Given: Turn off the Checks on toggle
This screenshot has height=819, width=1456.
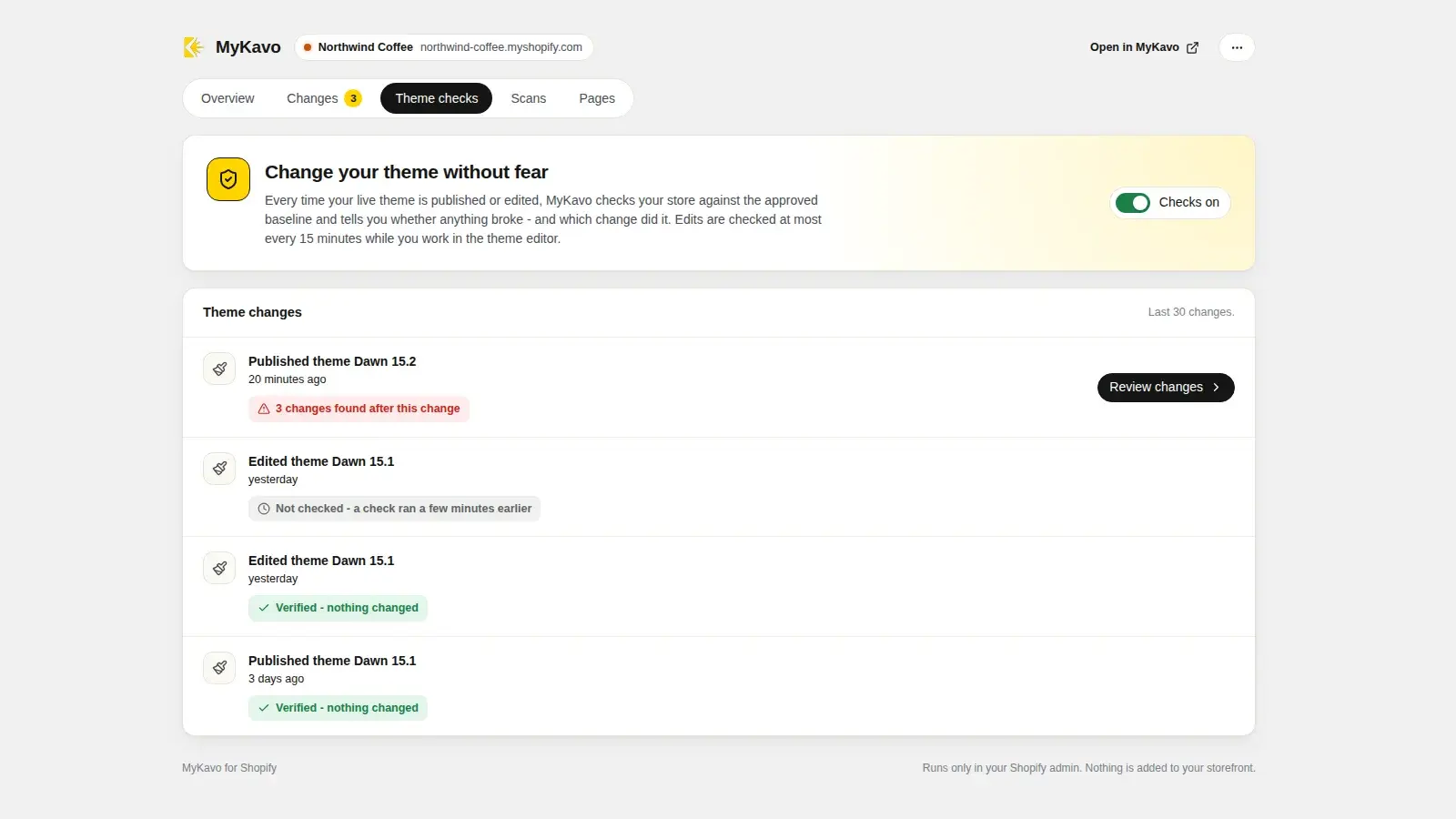Looking at the screenshot, I should click(1133, 203).
